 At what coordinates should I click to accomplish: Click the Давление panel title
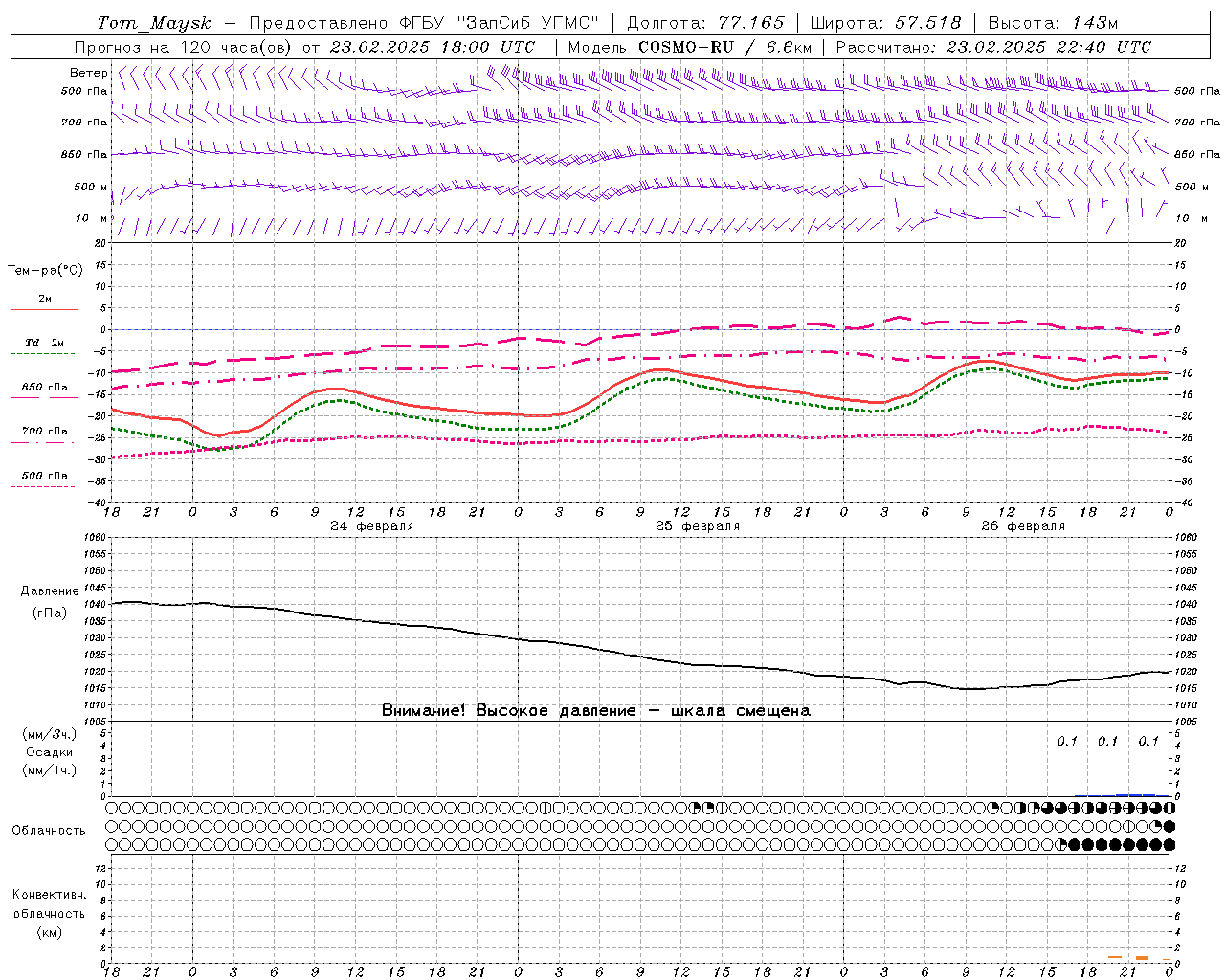tap(50, 591)
